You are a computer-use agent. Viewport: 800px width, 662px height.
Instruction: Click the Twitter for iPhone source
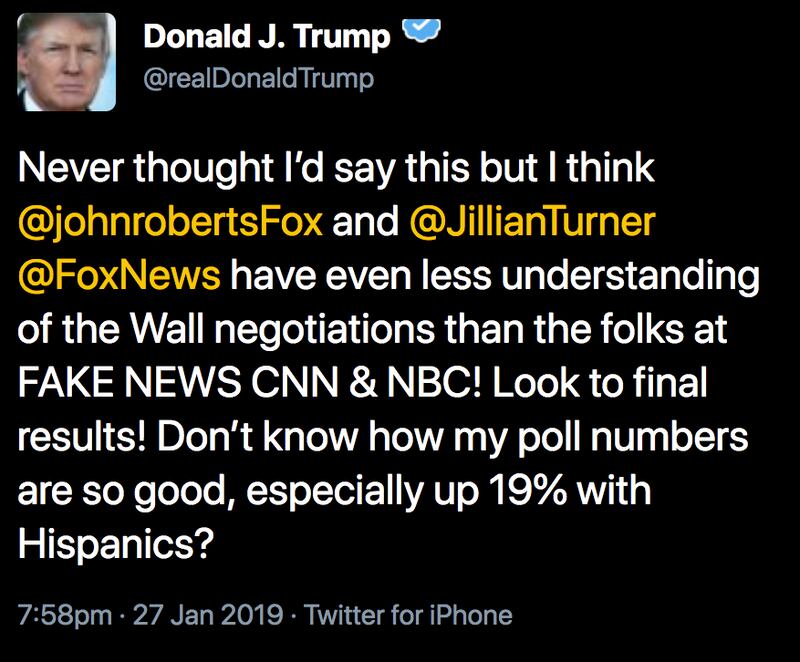[408, 614]
